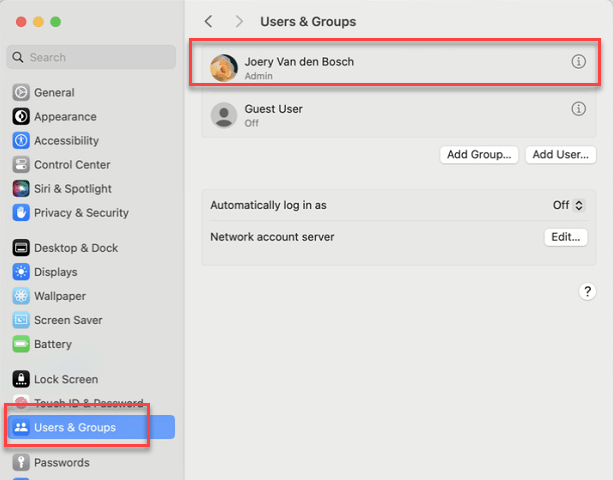Click the Search field in sidebar

pos(91,57)
